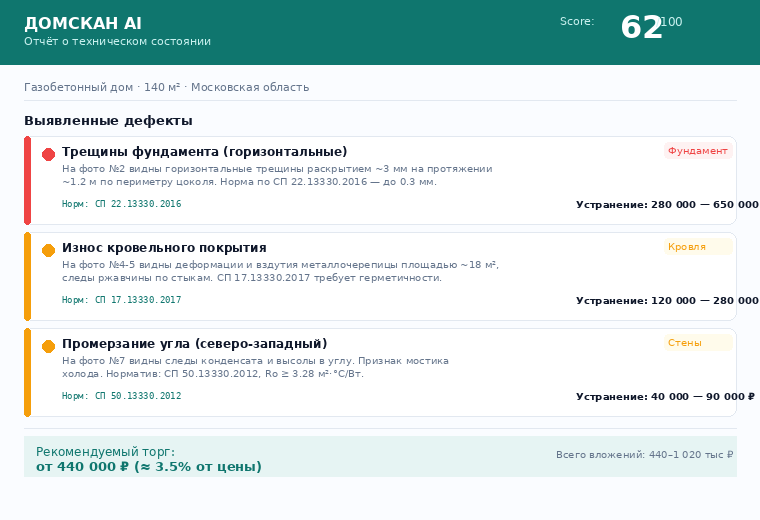Click Всего вложений: 440–1 020 тыс ₽
Image resolution: width=760 pixels, height=520 pixels.
(x=645, y=455)
